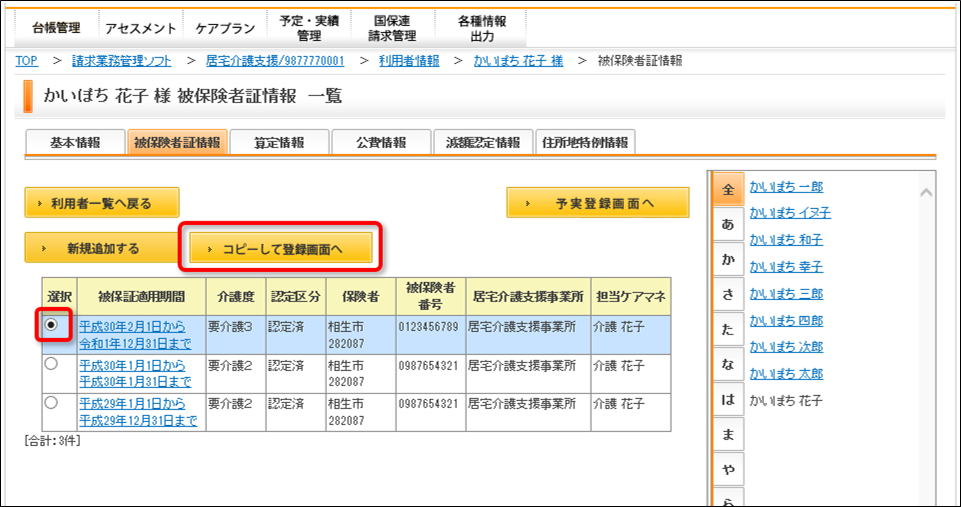961x507 pixels.
Task: Open user かいぽち イヌ子
Action: tap(790, 213)
